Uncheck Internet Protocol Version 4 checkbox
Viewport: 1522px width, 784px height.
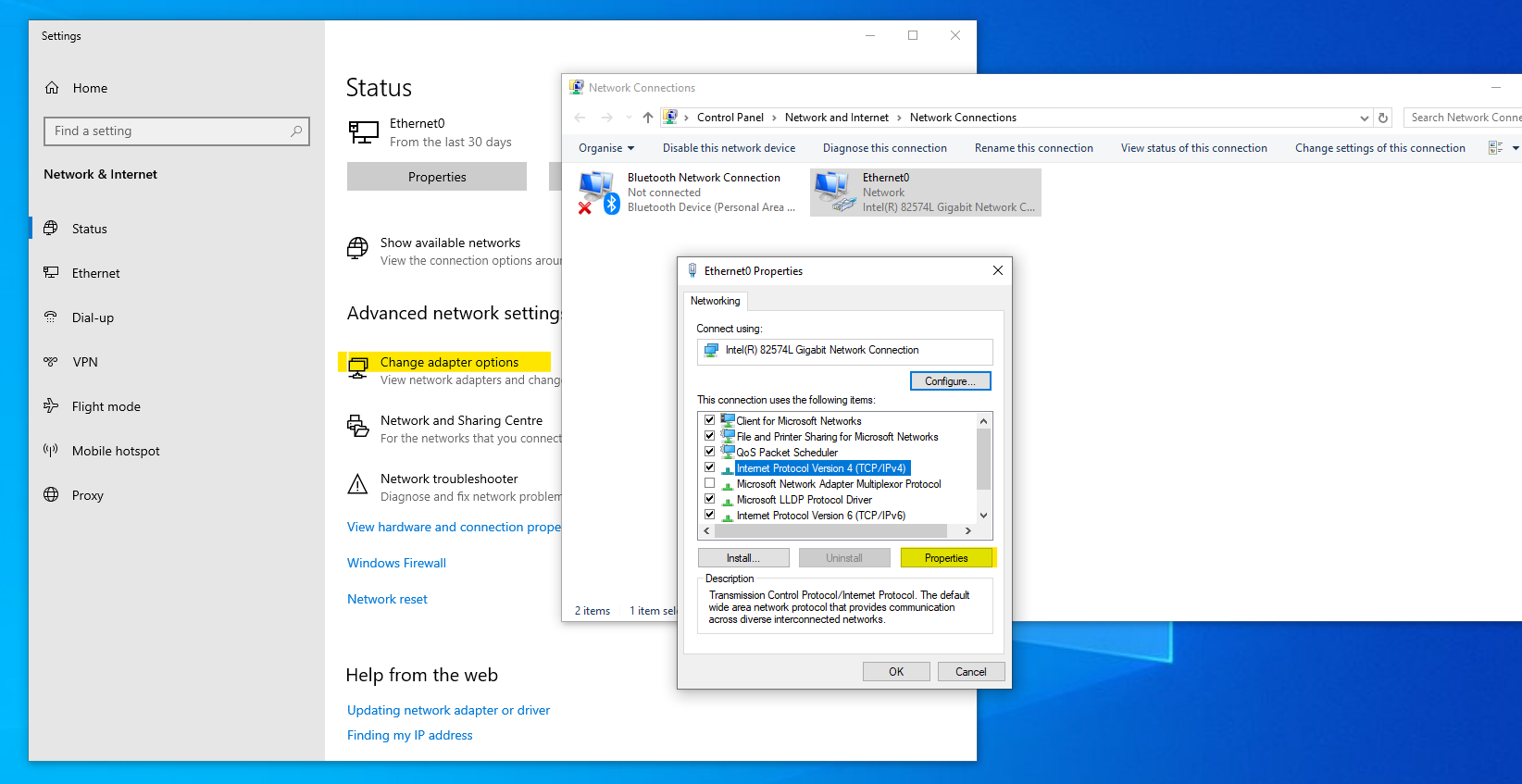(x=710, y=467)
